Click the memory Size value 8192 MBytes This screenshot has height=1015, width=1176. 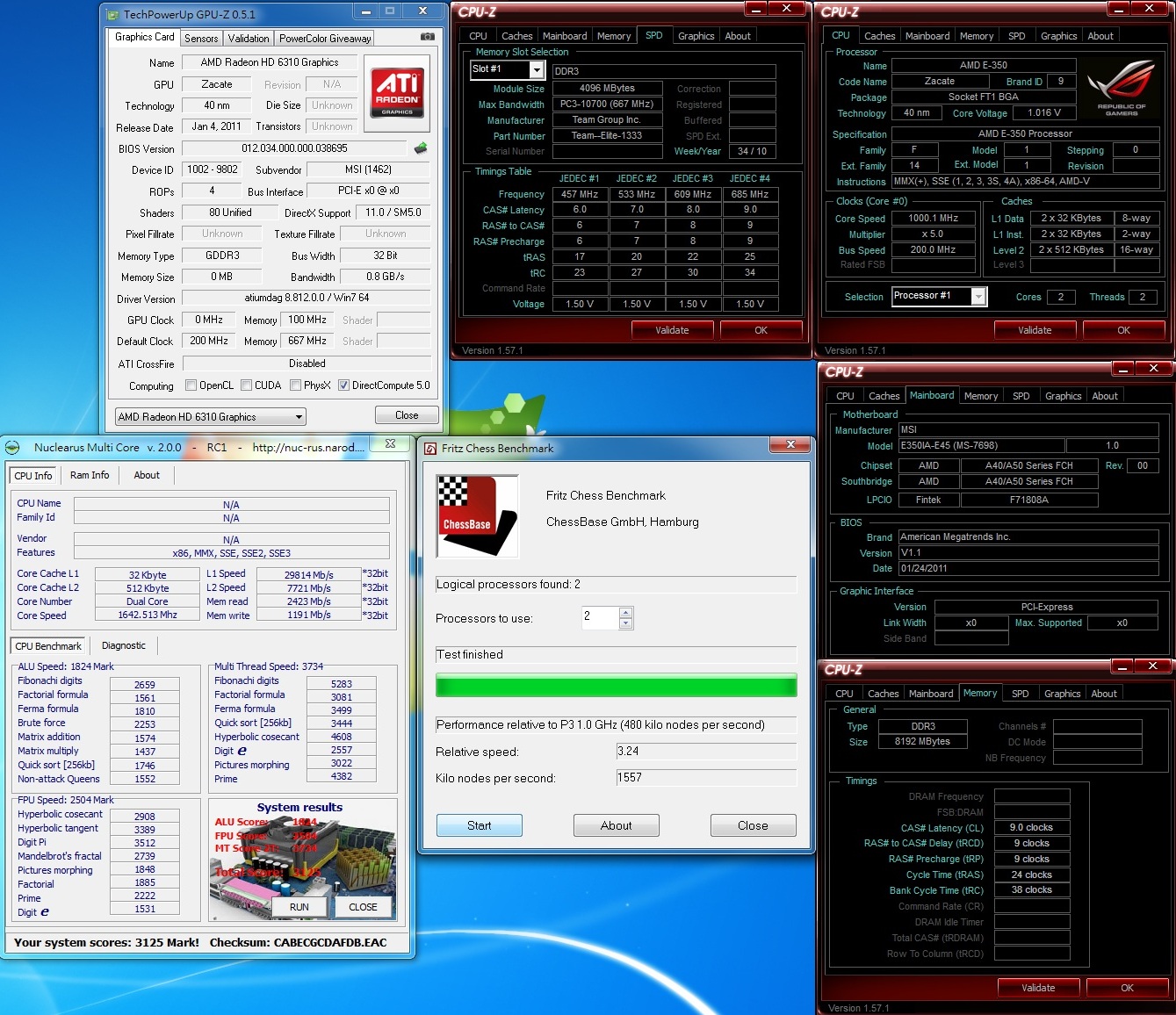922,742
